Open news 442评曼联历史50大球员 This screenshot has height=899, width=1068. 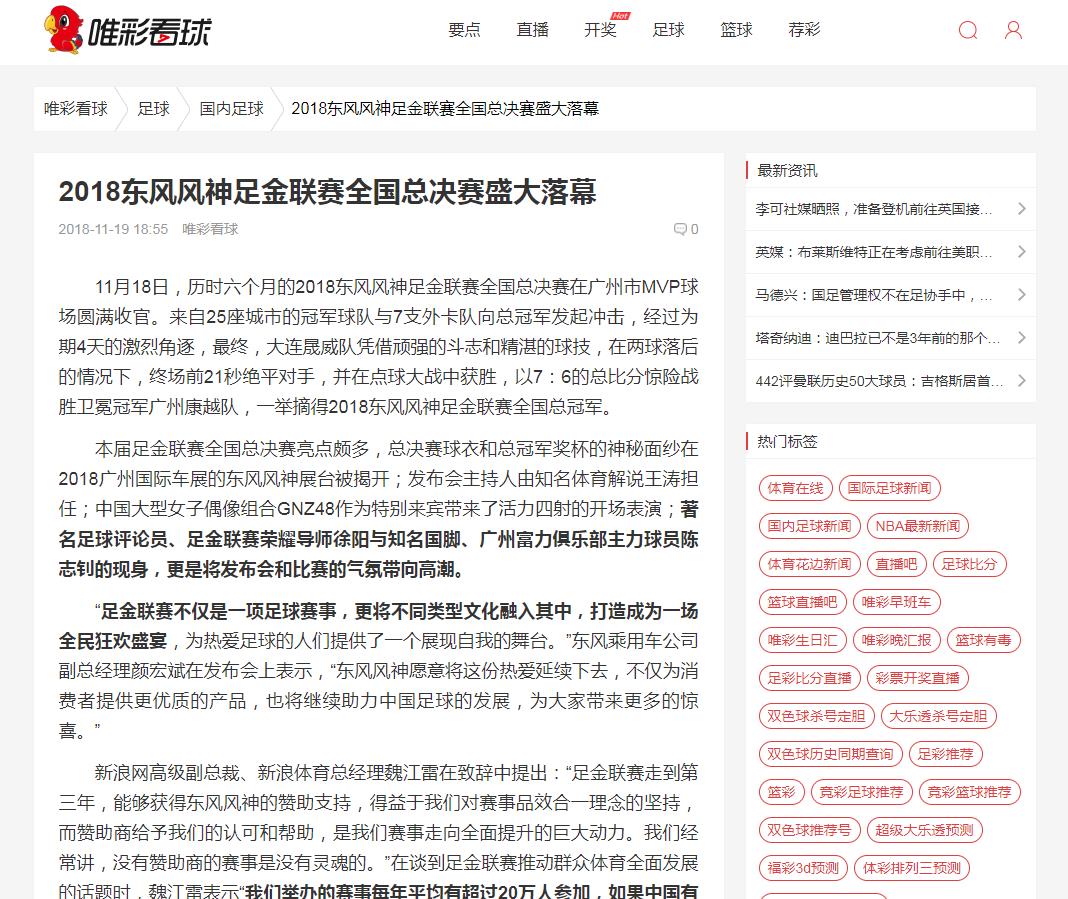pyautogui.click(x=879, y=381)
